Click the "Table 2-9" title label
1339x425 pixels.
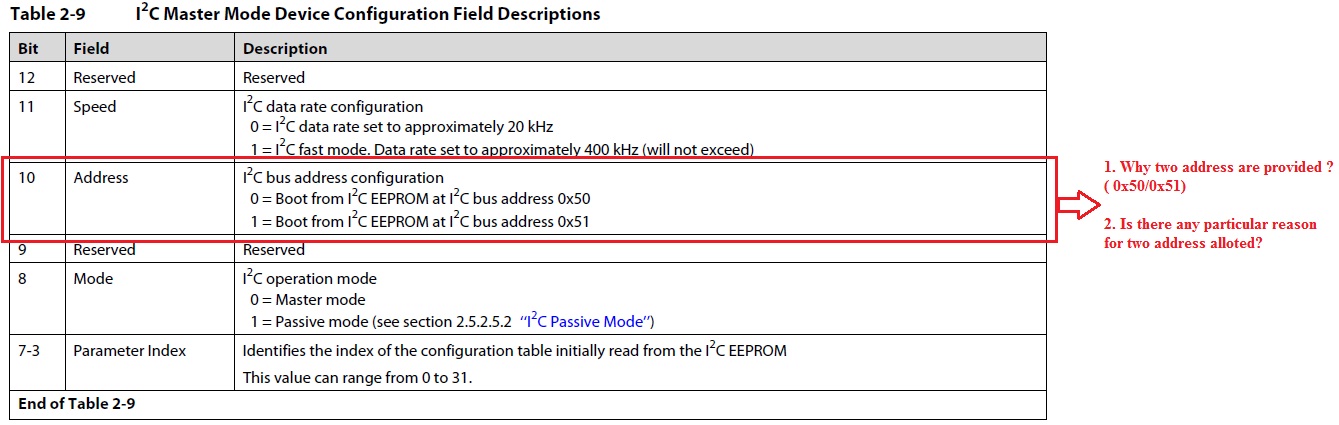(52, 15)
